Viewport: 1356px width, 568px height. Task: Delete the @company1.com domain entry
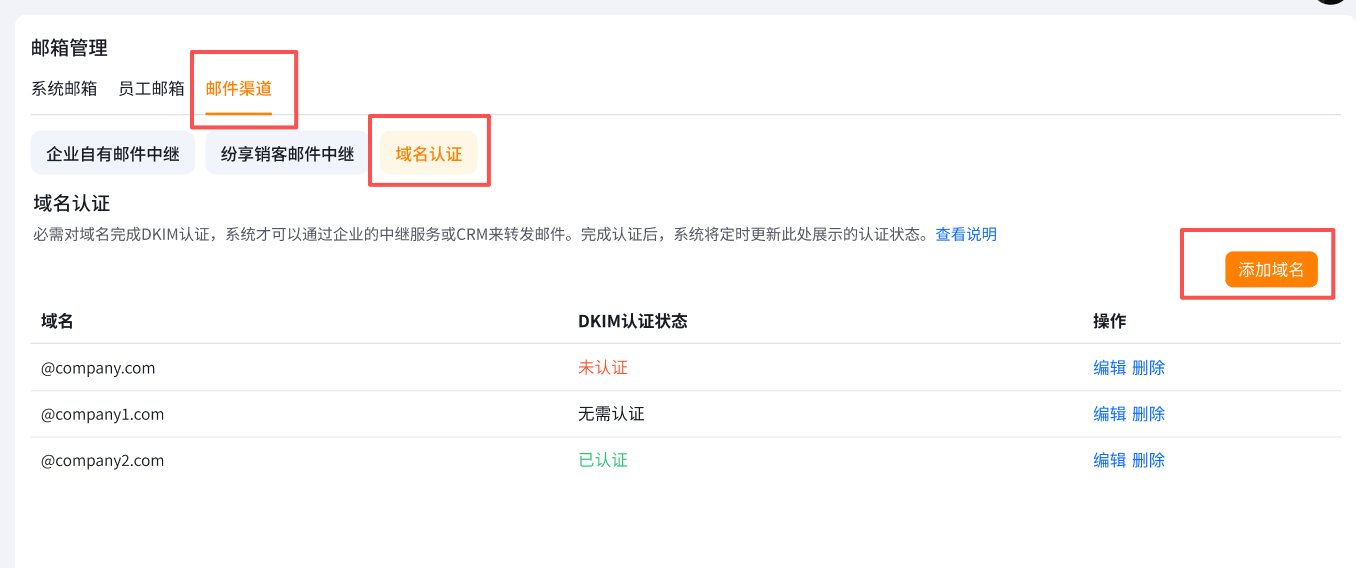(1149, 414)
